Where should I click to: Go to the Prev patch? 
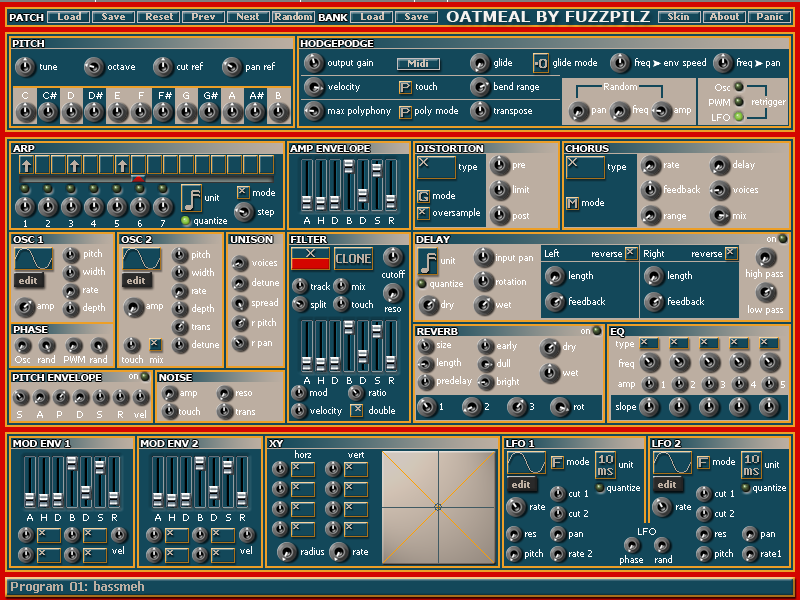[203, 17]
